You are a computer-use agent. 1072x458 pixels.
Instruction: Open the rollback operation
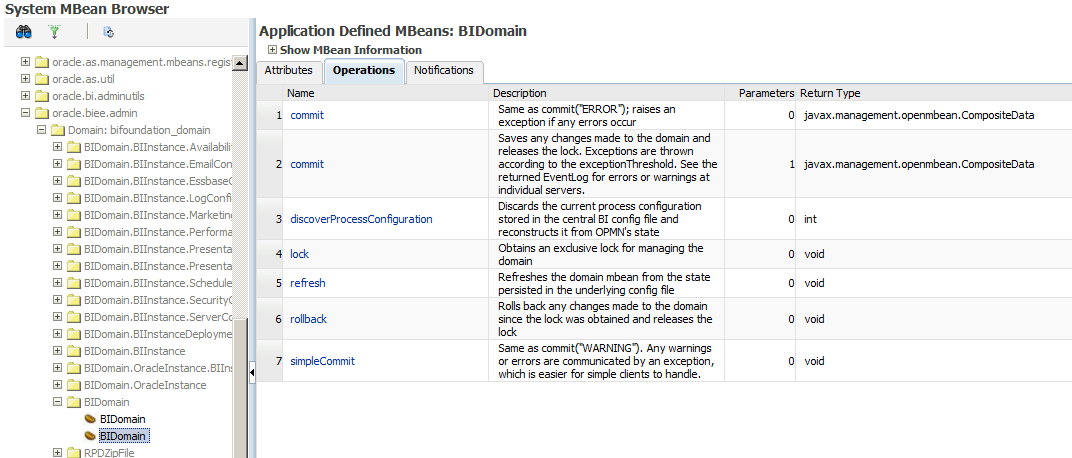coord(309,319)
